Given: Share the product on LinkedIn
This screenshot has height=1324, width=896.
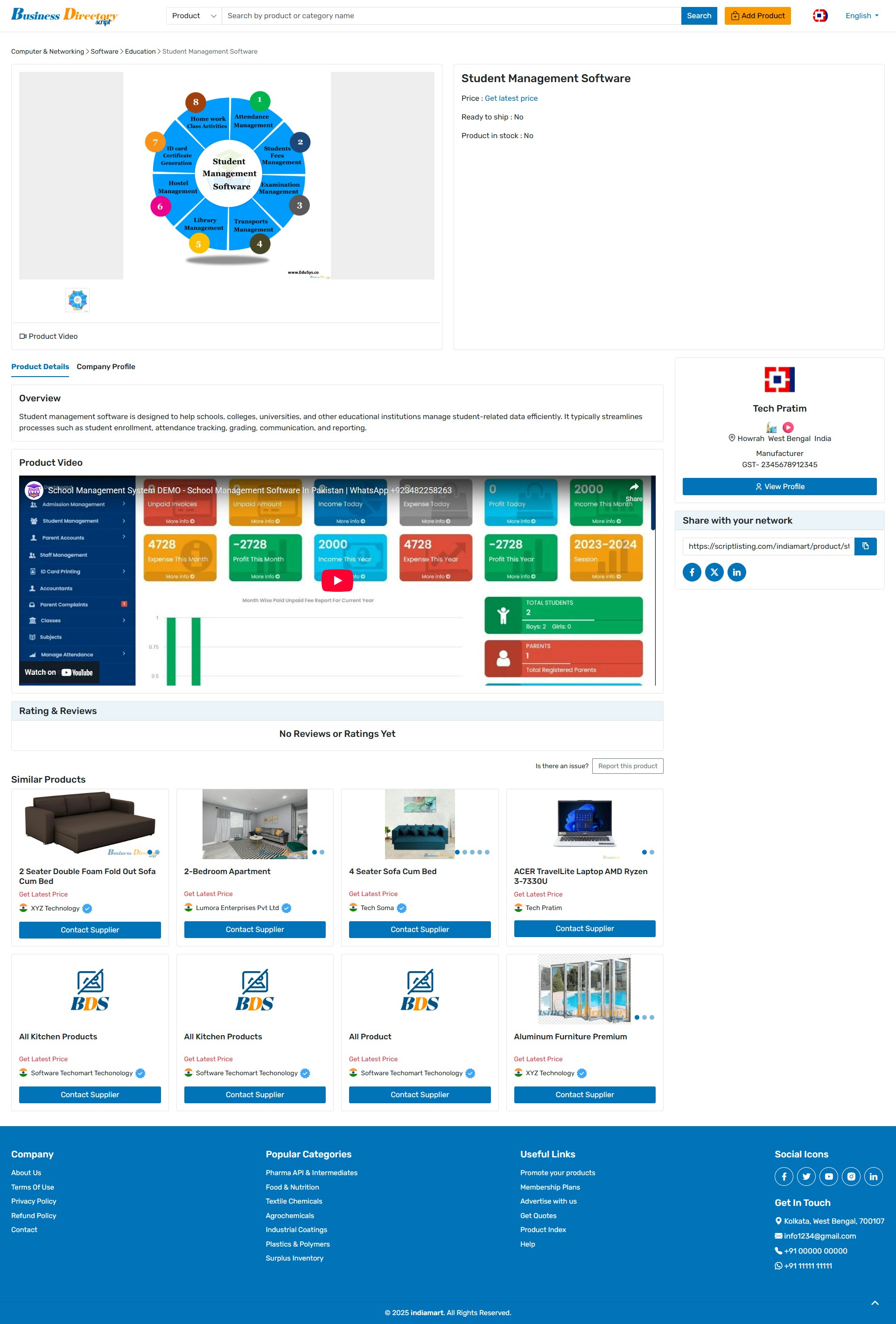Looking at the screenshot, I should (736, 572).
